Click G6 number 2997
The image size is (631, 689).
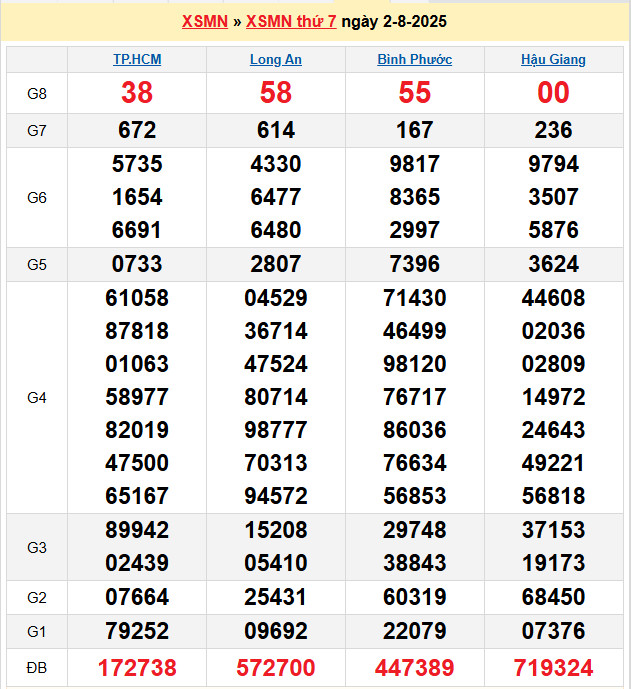[414, 230]
